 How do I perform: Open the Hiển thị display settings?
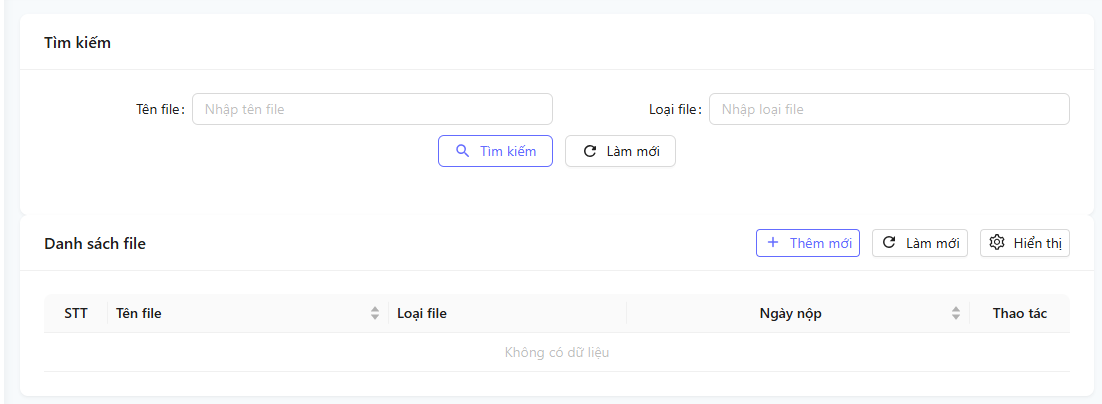(1025, 243)
